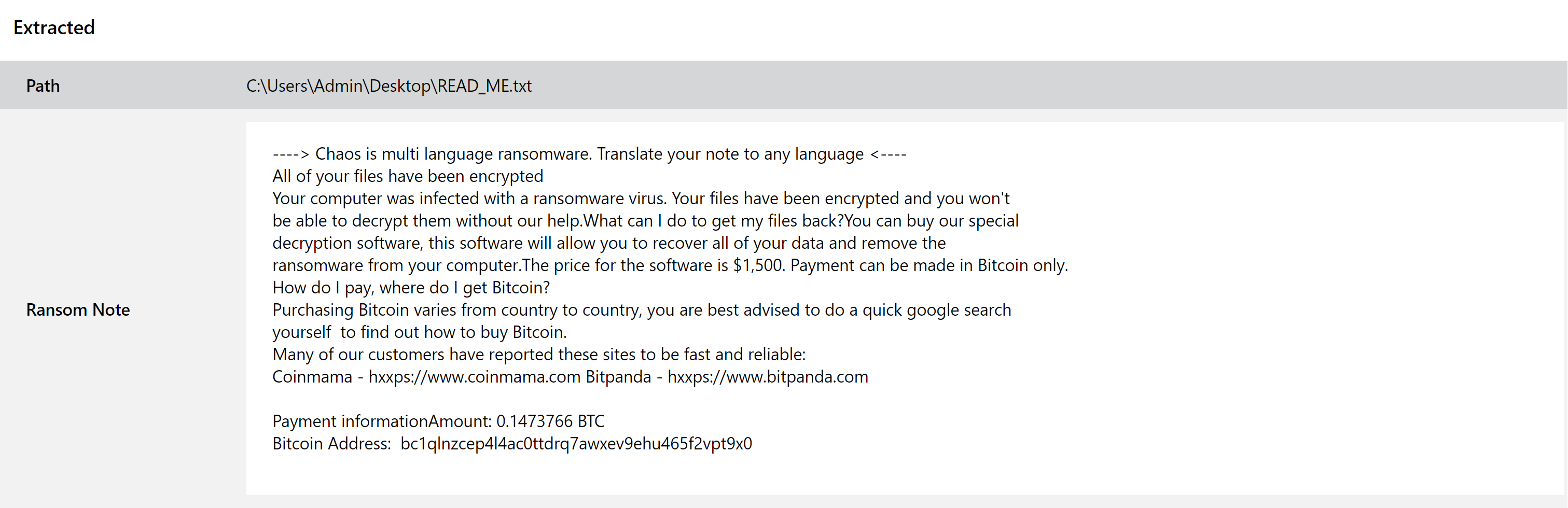Click the customers reported sites line
This screenshot has width=1568, height=508.
(x=539, y=355)
